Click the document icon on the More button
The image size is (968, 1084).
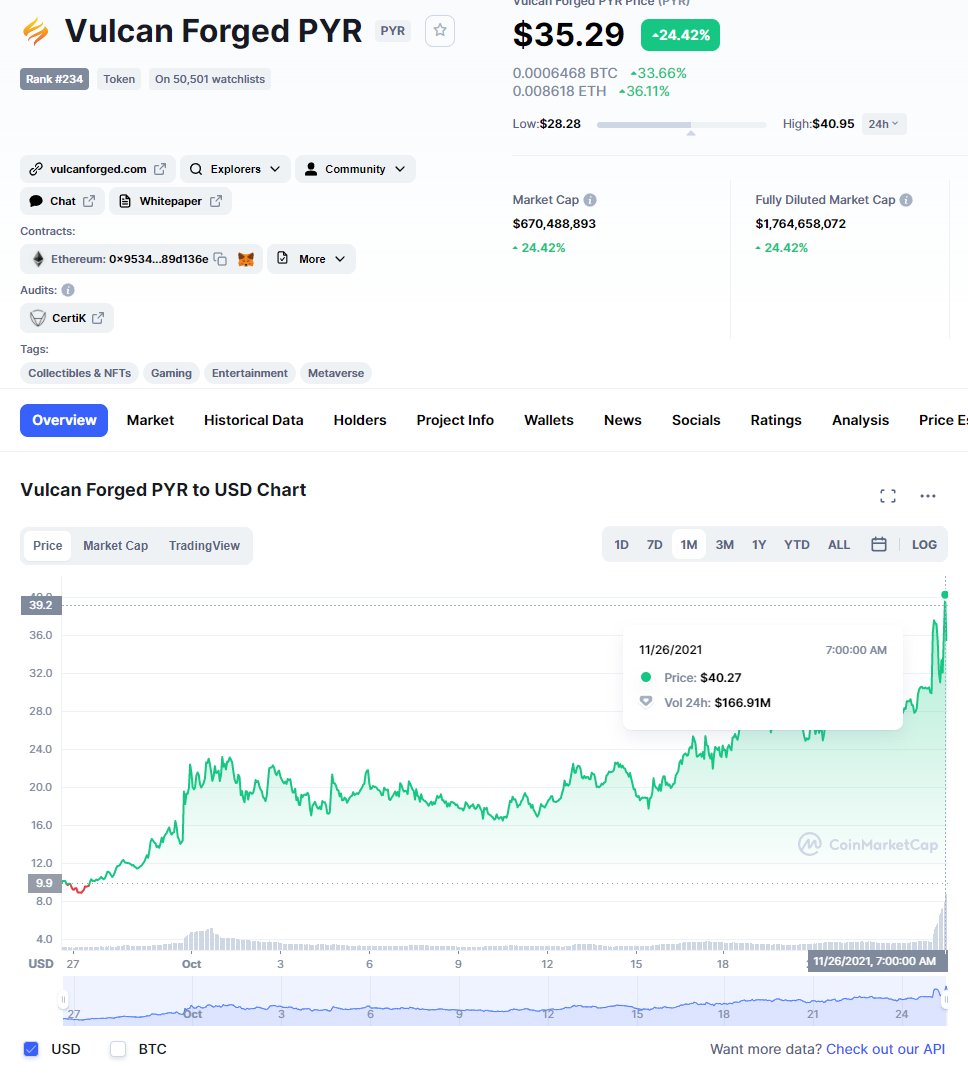tap(282, 258)
